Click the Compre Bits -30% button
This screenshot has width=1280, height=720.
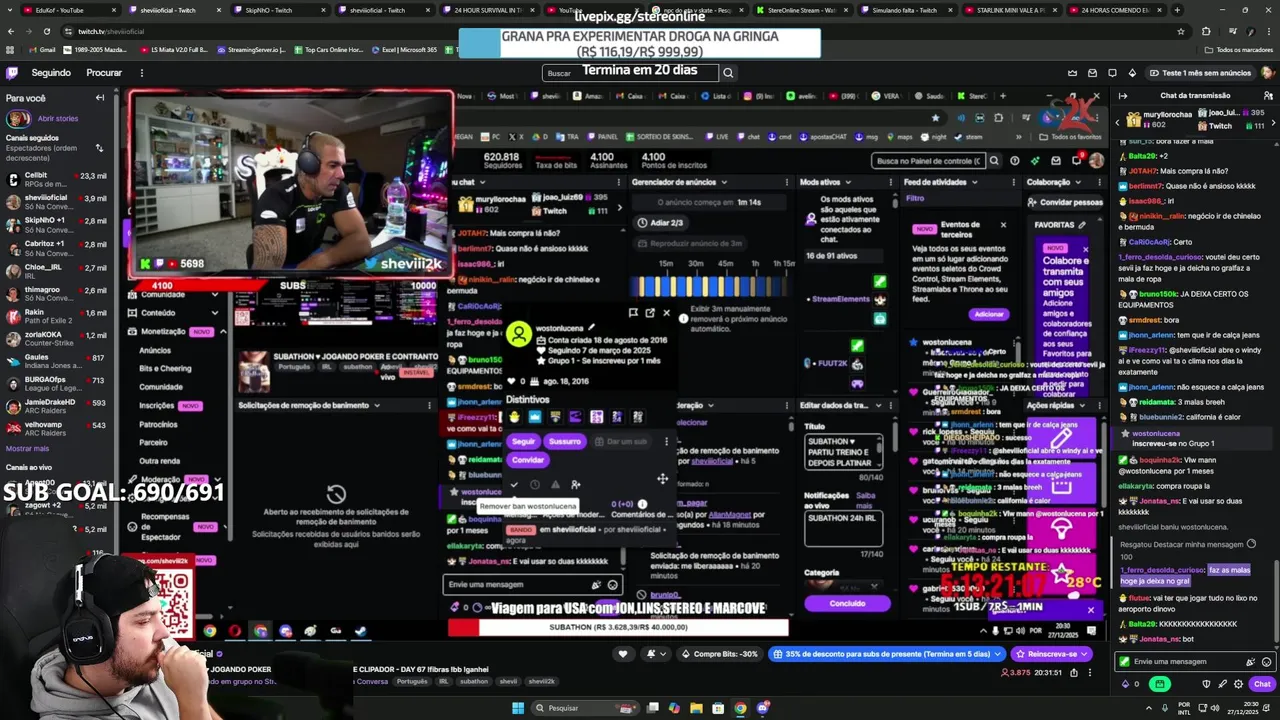pyautogui.click(x=720, y=654)
